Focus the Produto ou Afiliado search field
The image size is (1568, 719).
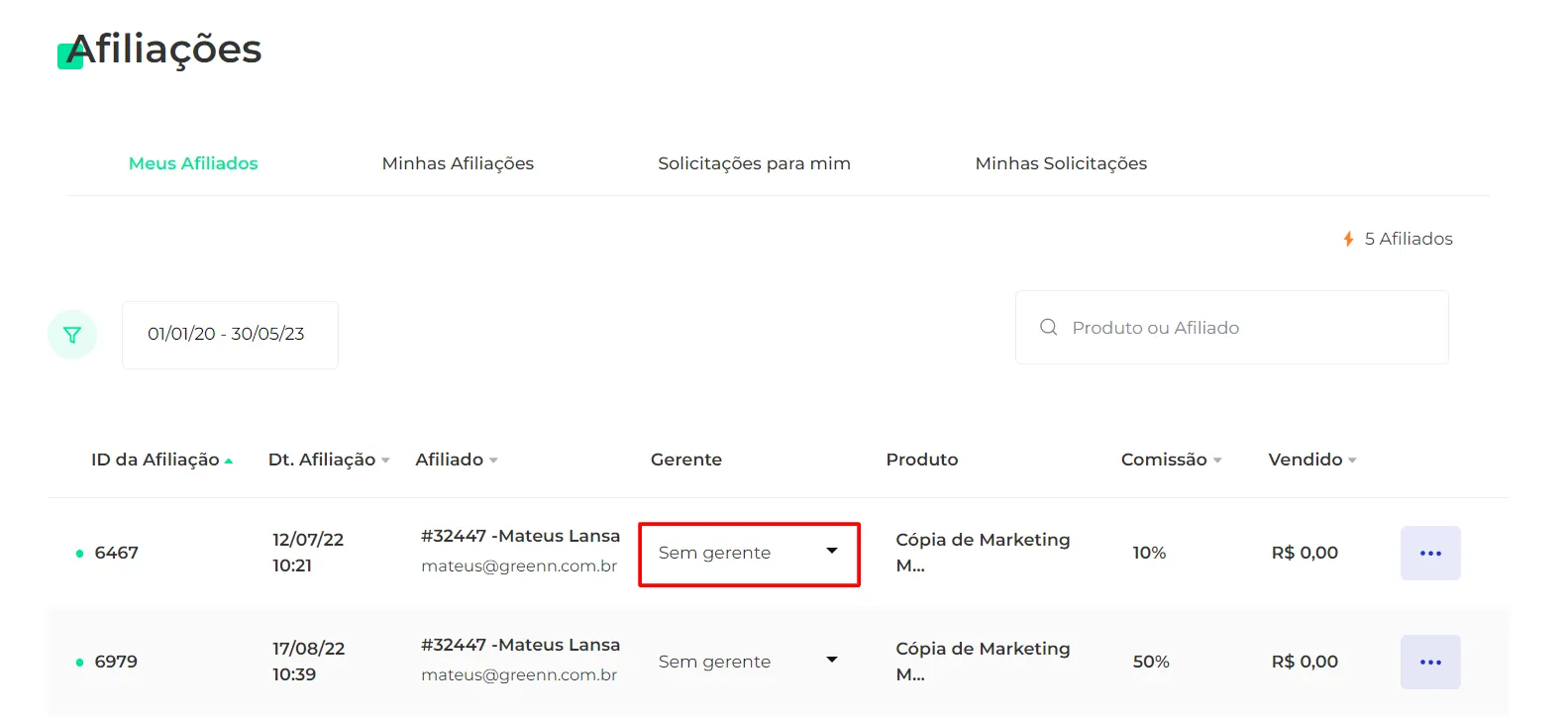pyautogui.click(x=1232, y=327)
